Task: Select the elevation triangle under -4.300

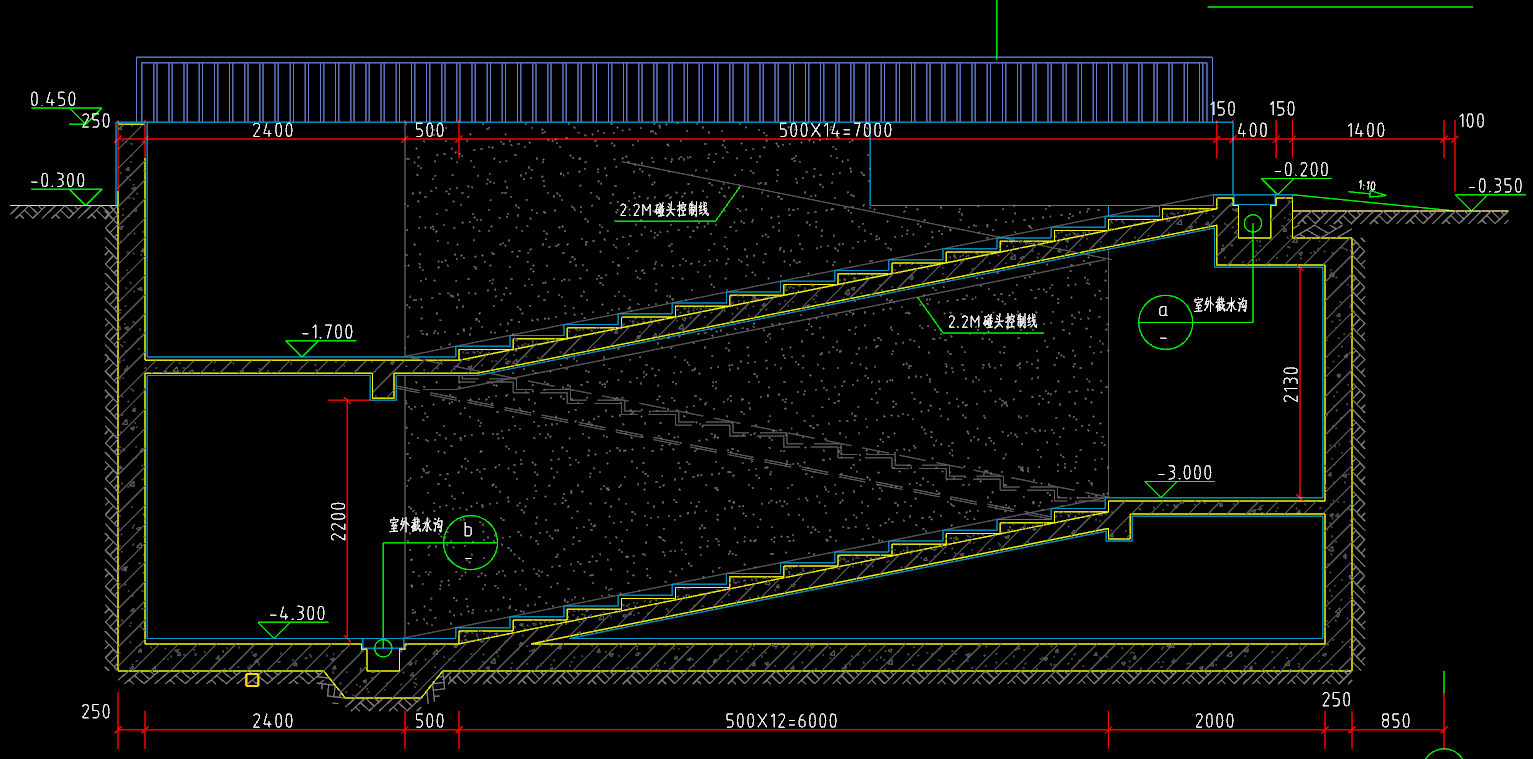Action: tap(273, 630)
